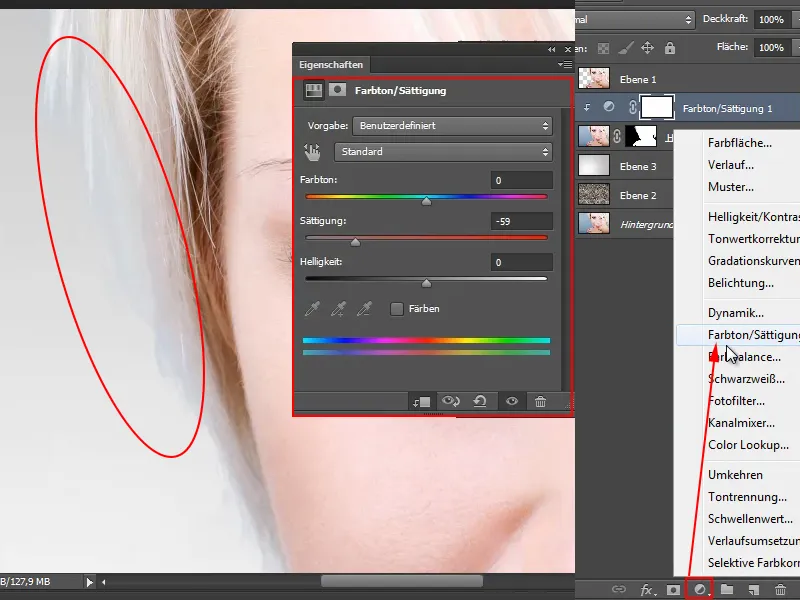
Task: Click link layers icon at Layers panel bottom
Action: click(x=618, y=590)
